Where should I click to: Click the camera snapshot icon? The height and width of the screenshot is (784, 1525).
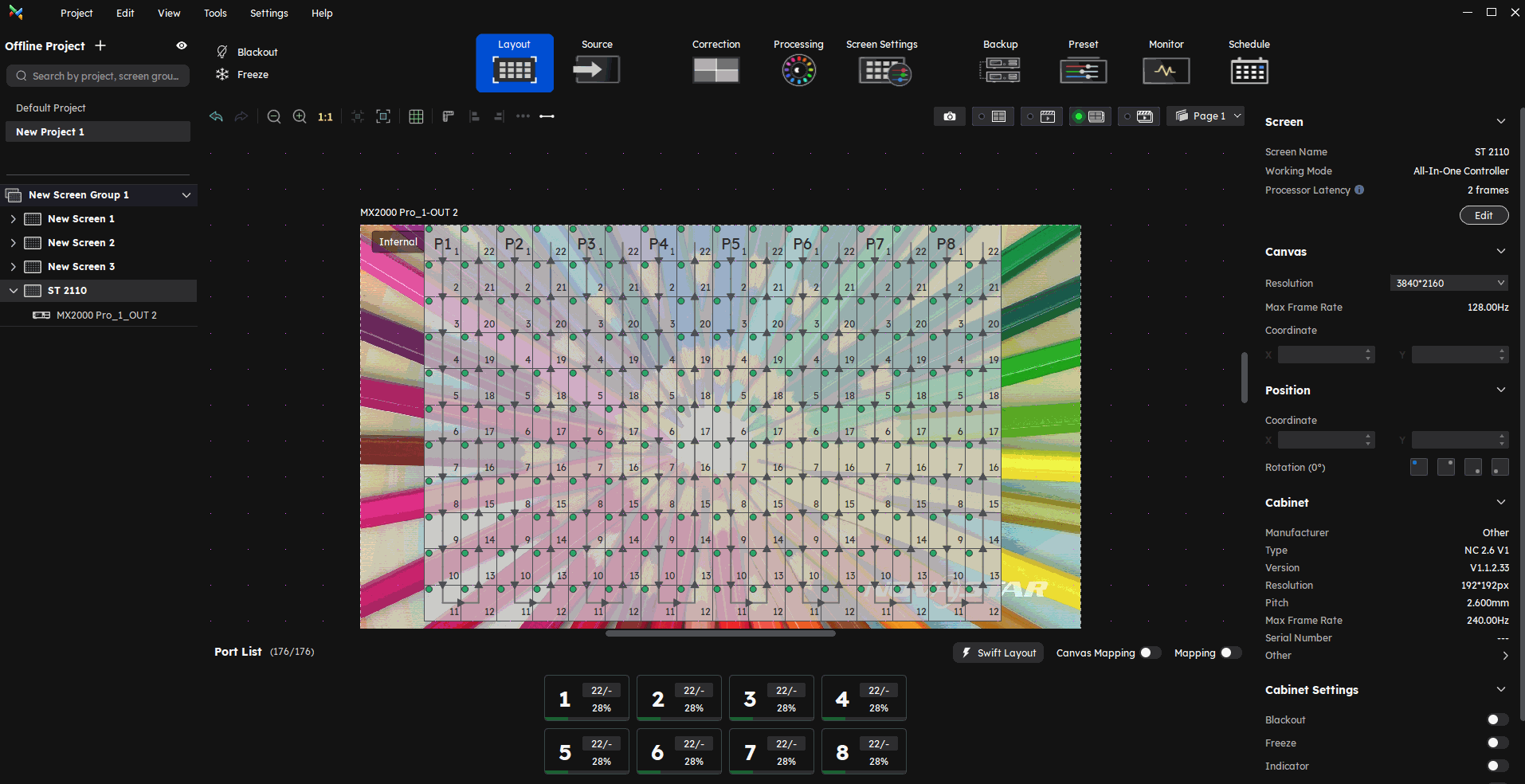(x=950, y=116)
